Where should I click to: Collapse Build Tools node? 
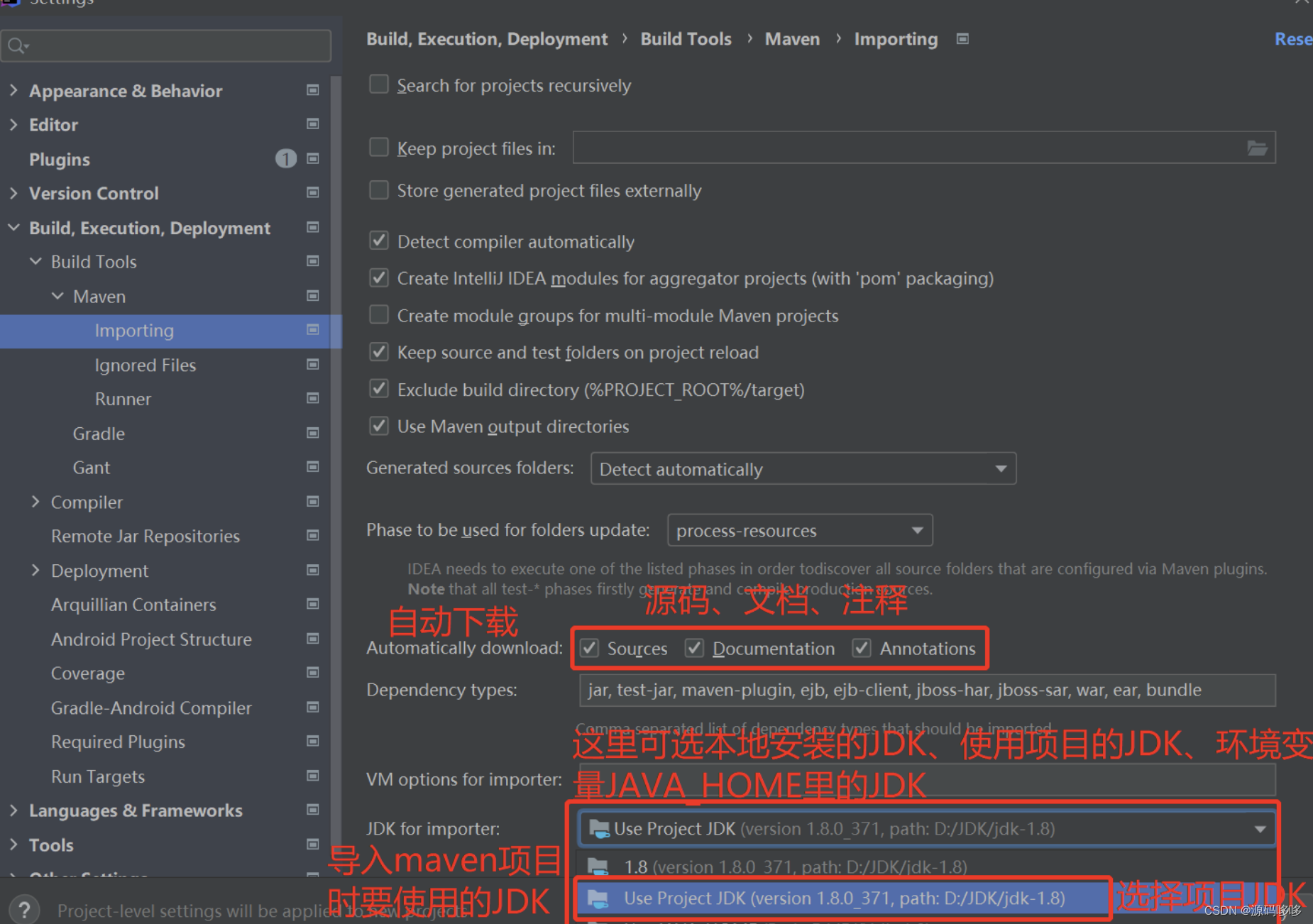click(35, 261)
